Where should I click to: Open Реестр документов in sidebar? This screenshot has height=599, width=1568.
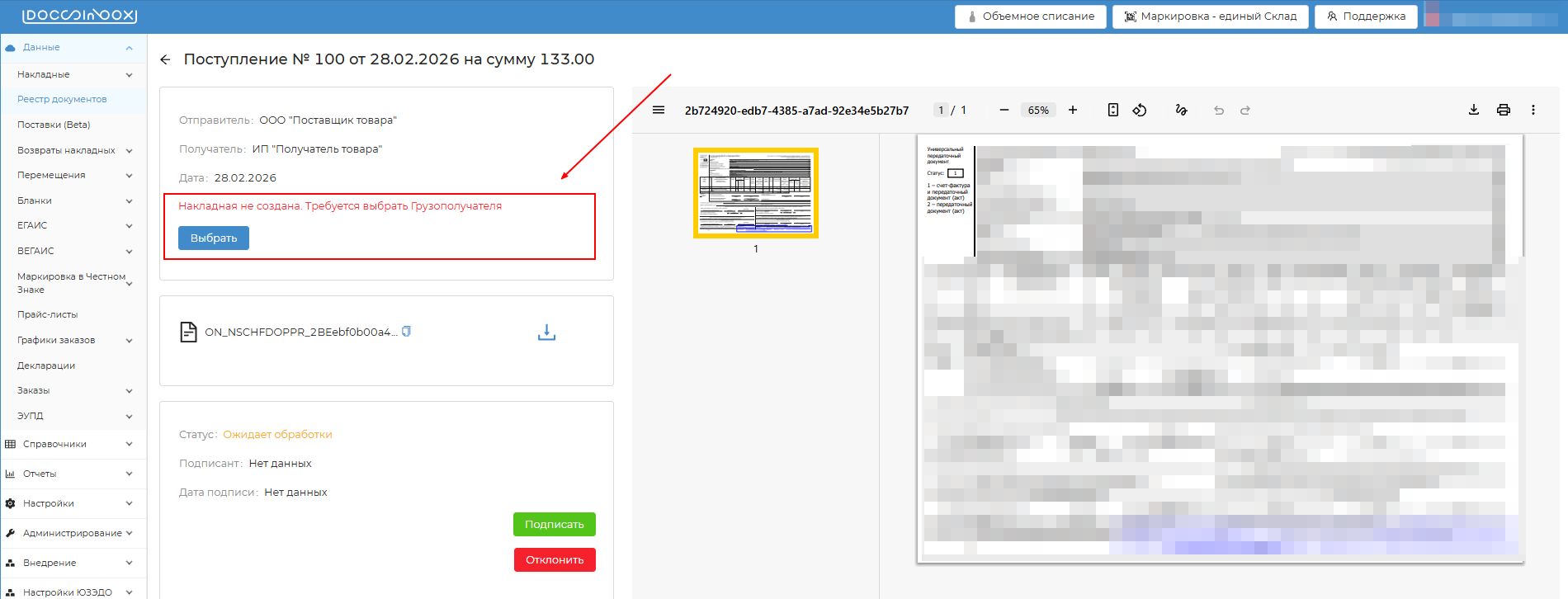62,99
